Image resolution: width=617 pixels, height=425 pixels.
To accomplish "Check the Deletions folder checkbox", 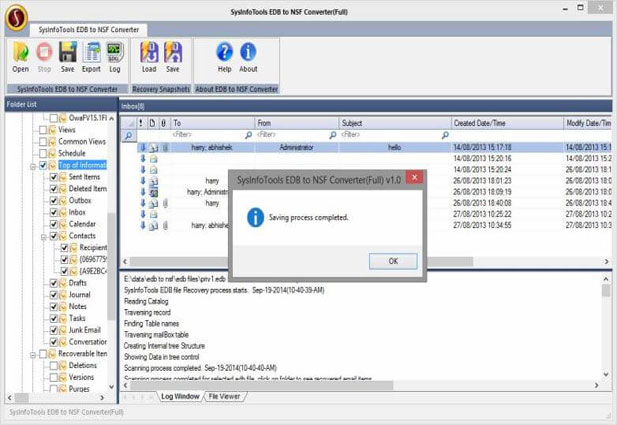I will 54,366.
